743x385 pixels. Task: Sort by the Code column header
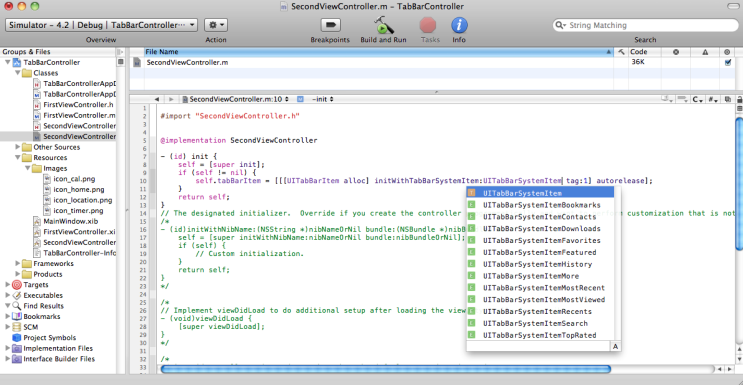644,52
